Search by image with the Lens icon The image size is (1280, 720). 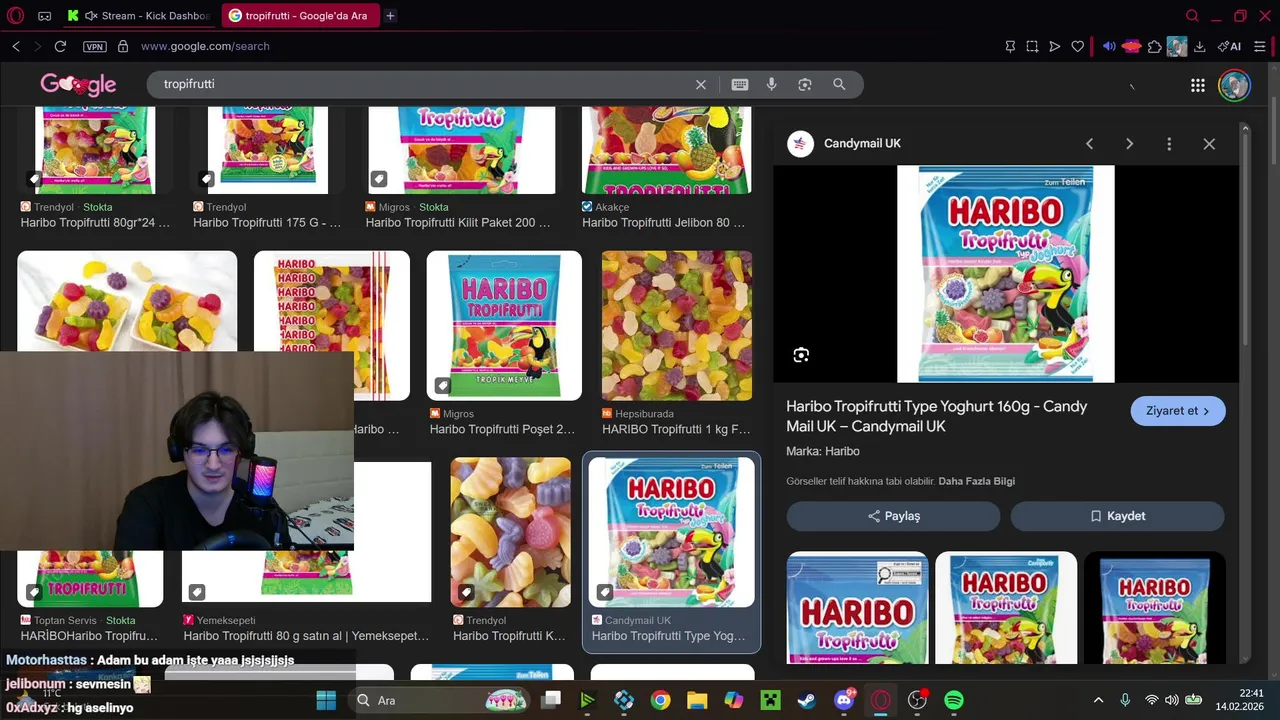[x=805, y=85]
